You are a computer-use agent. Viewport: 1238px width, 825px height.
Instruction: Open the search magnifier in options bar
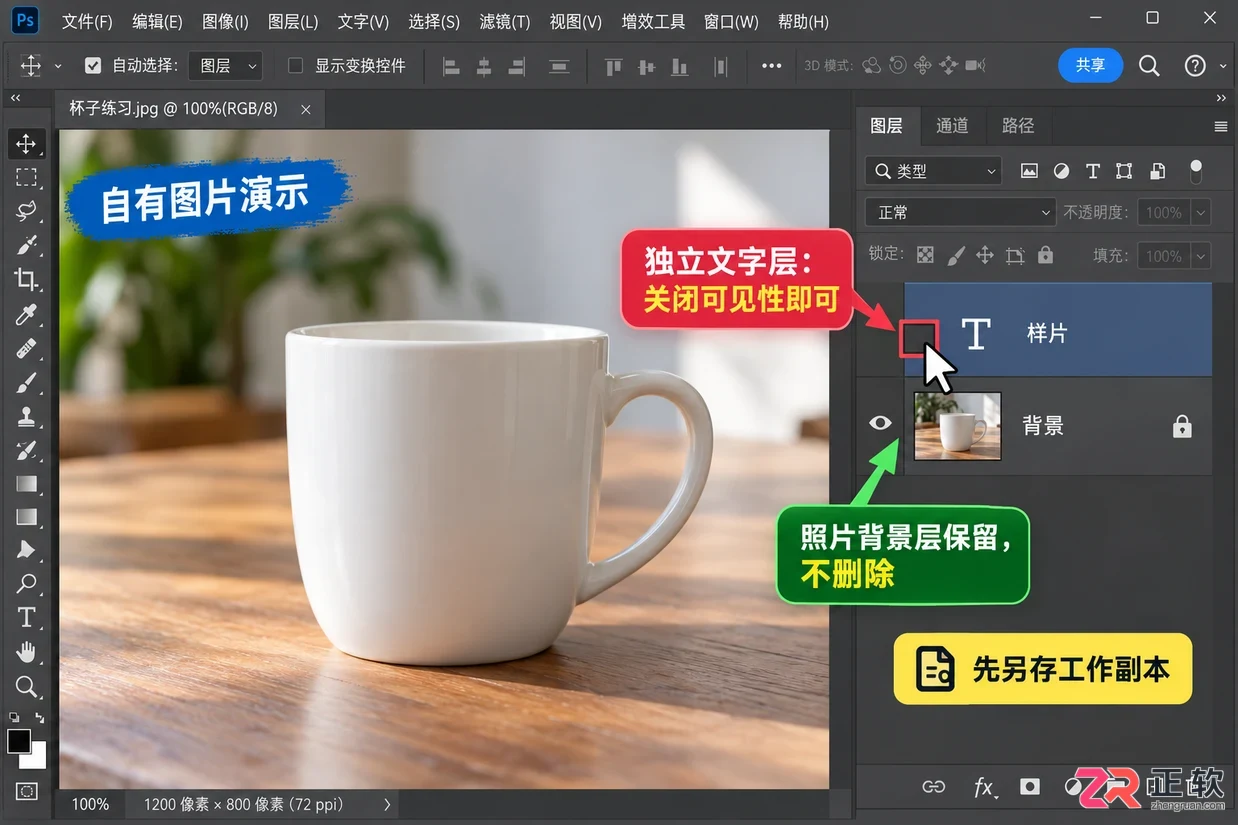point(1150,66)
